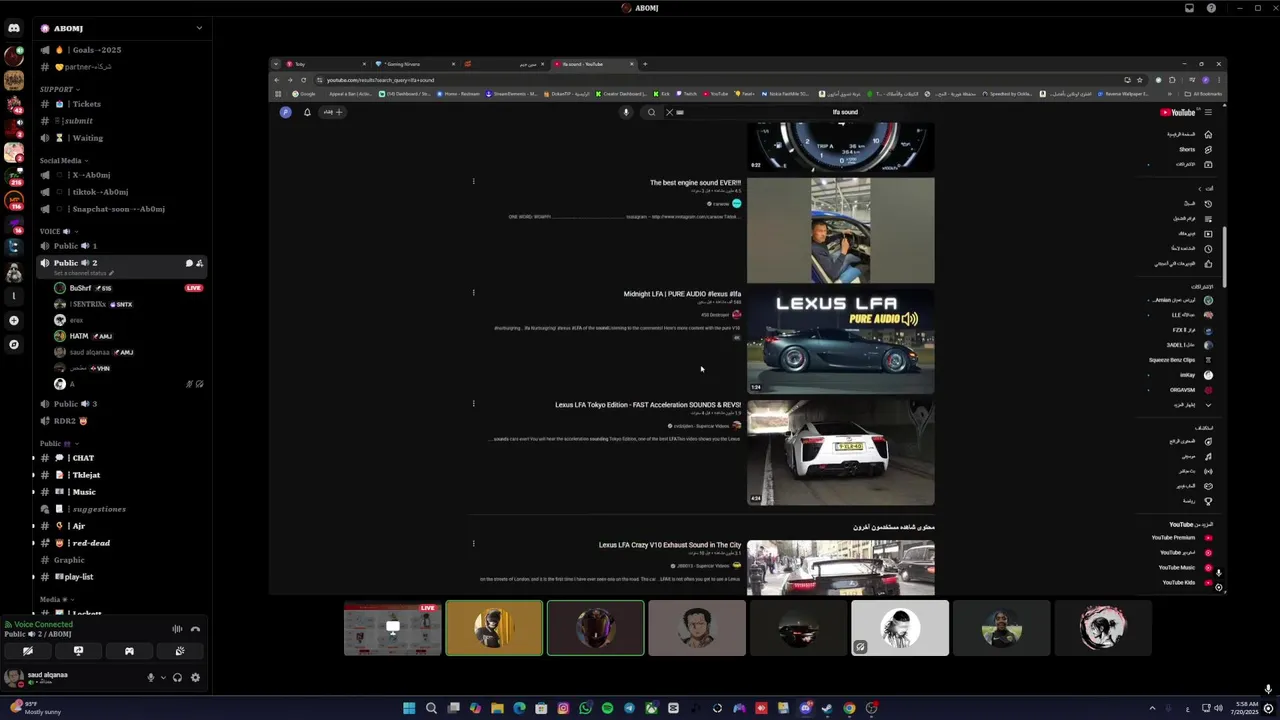1280x720 pixels.
Task: Open the submit channel
Action: pos(120,121)
